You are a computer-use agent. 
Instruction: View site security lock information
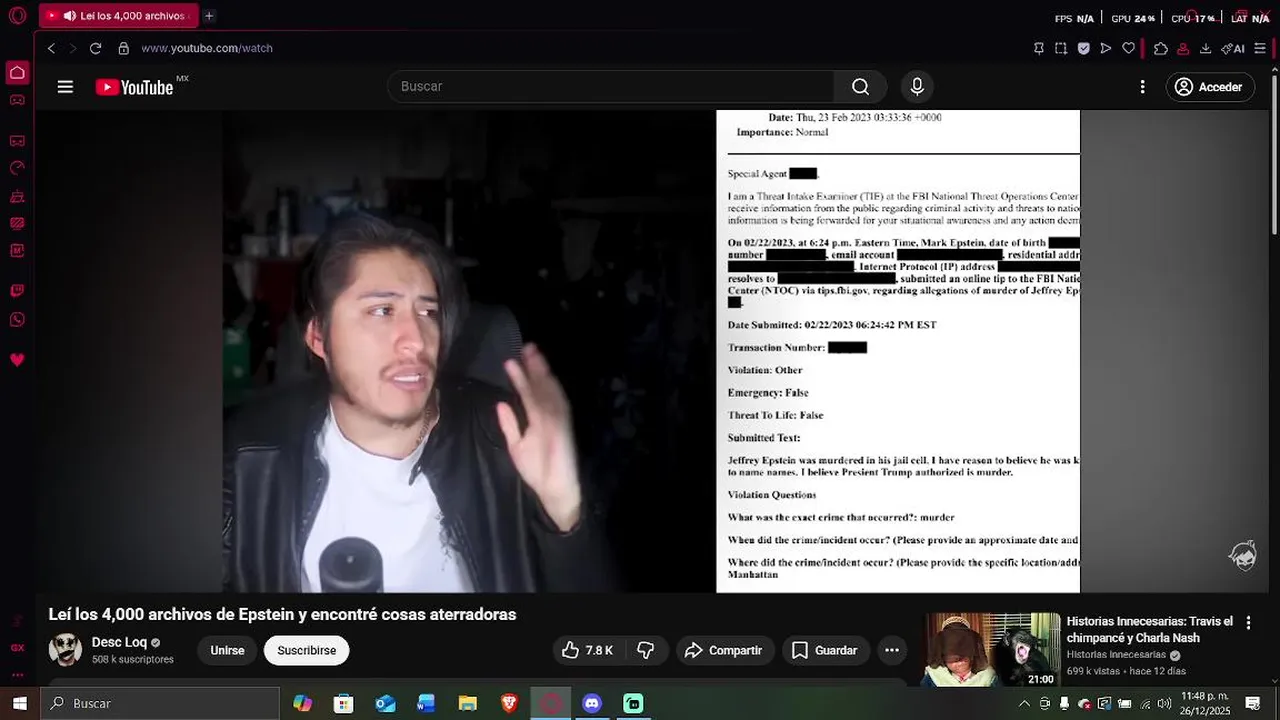pos(124,48)
